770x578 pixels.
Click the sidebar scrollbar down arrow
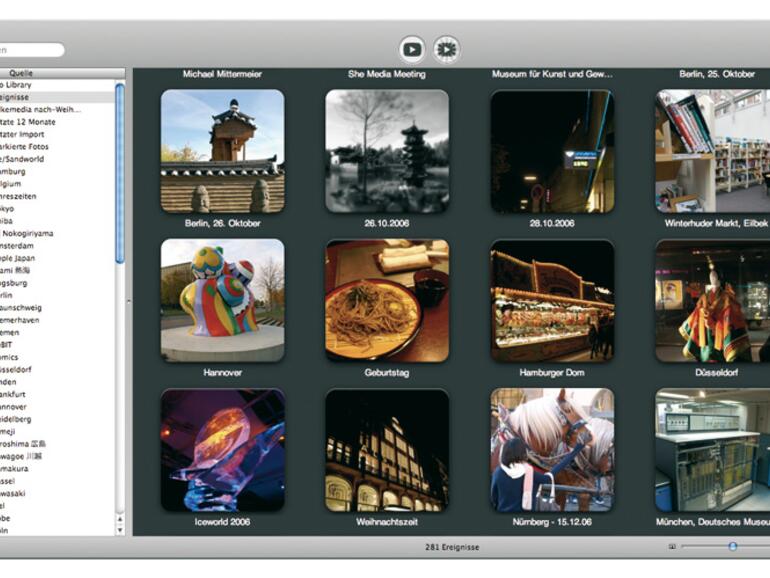pos(120,529)
